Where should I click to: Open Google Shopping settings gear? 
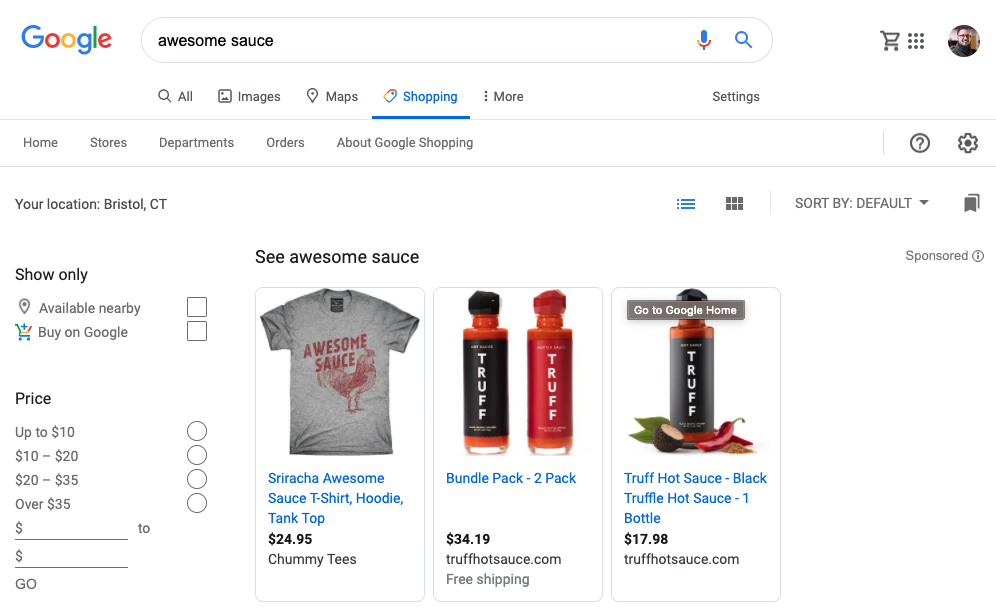[x=968, y=143]
